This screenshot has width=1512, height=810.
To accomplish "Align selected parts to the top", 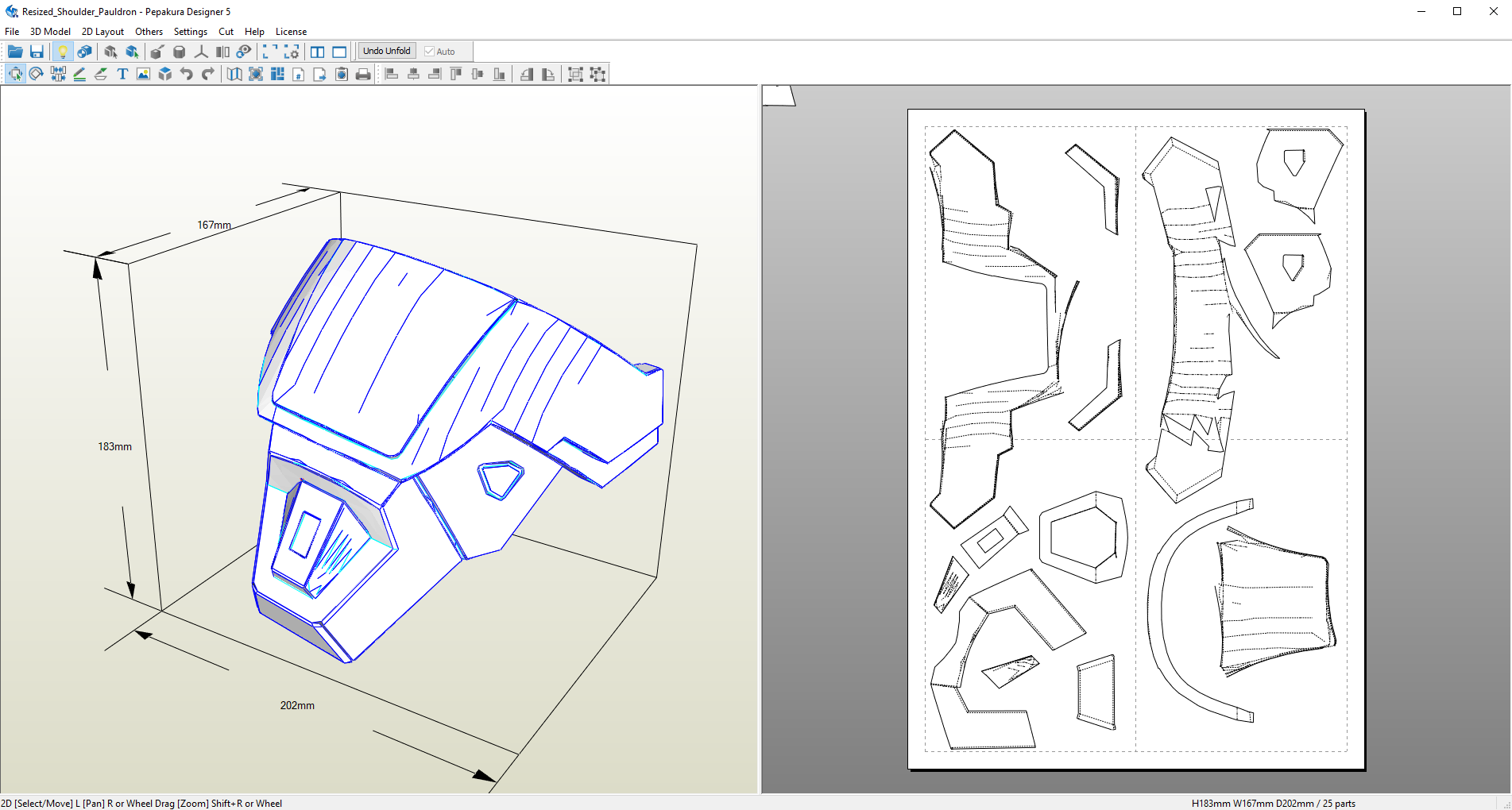I will (x=456, y=74).
